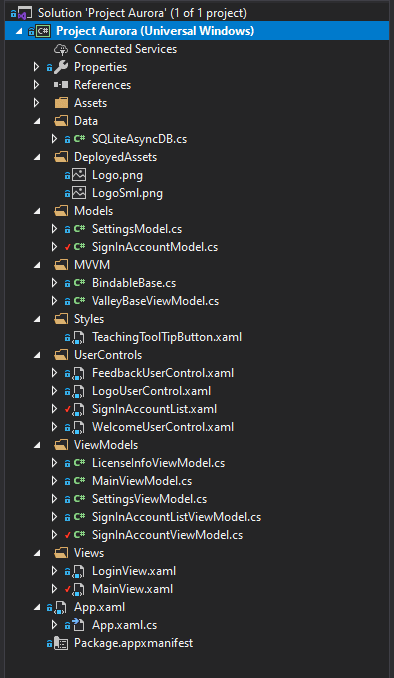Screen dimensions: 394x678
Task: Select SettingsViewModel.cs file name
Action: click(x=150, y=499)
